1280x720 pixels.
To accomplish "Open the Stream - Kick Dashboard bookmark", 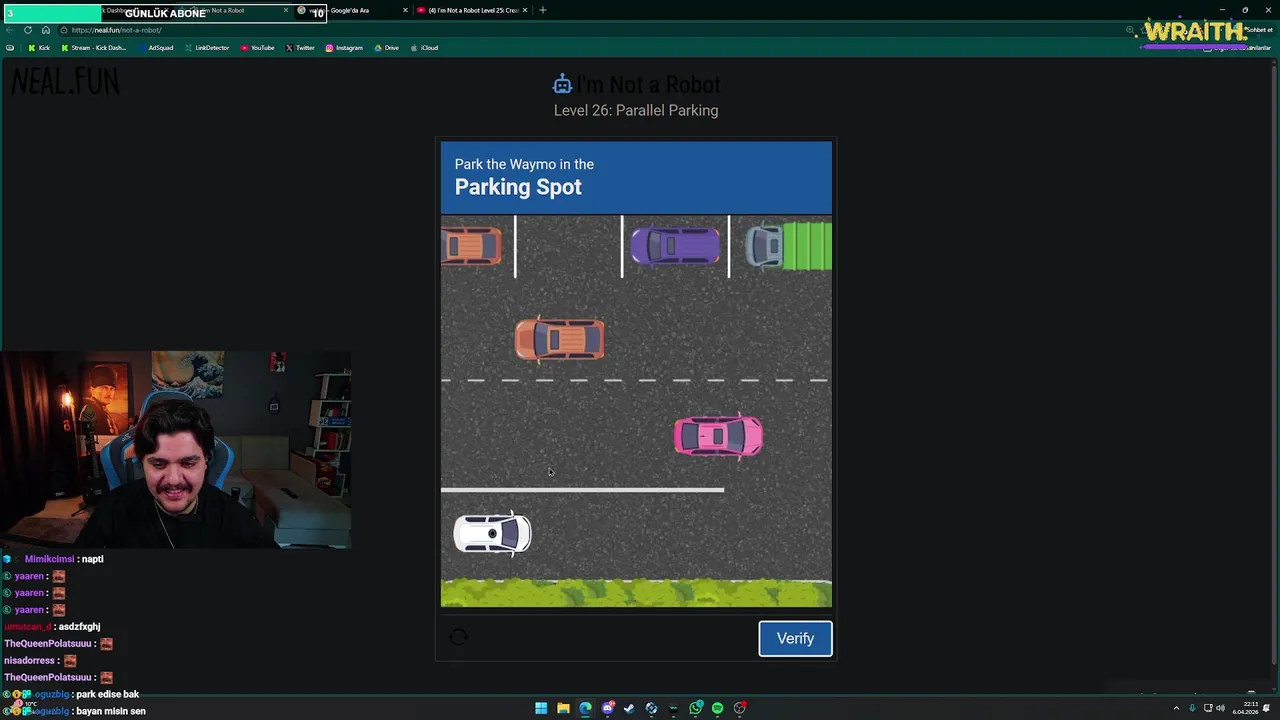I will pyautogui.click(x=94, y=48).
